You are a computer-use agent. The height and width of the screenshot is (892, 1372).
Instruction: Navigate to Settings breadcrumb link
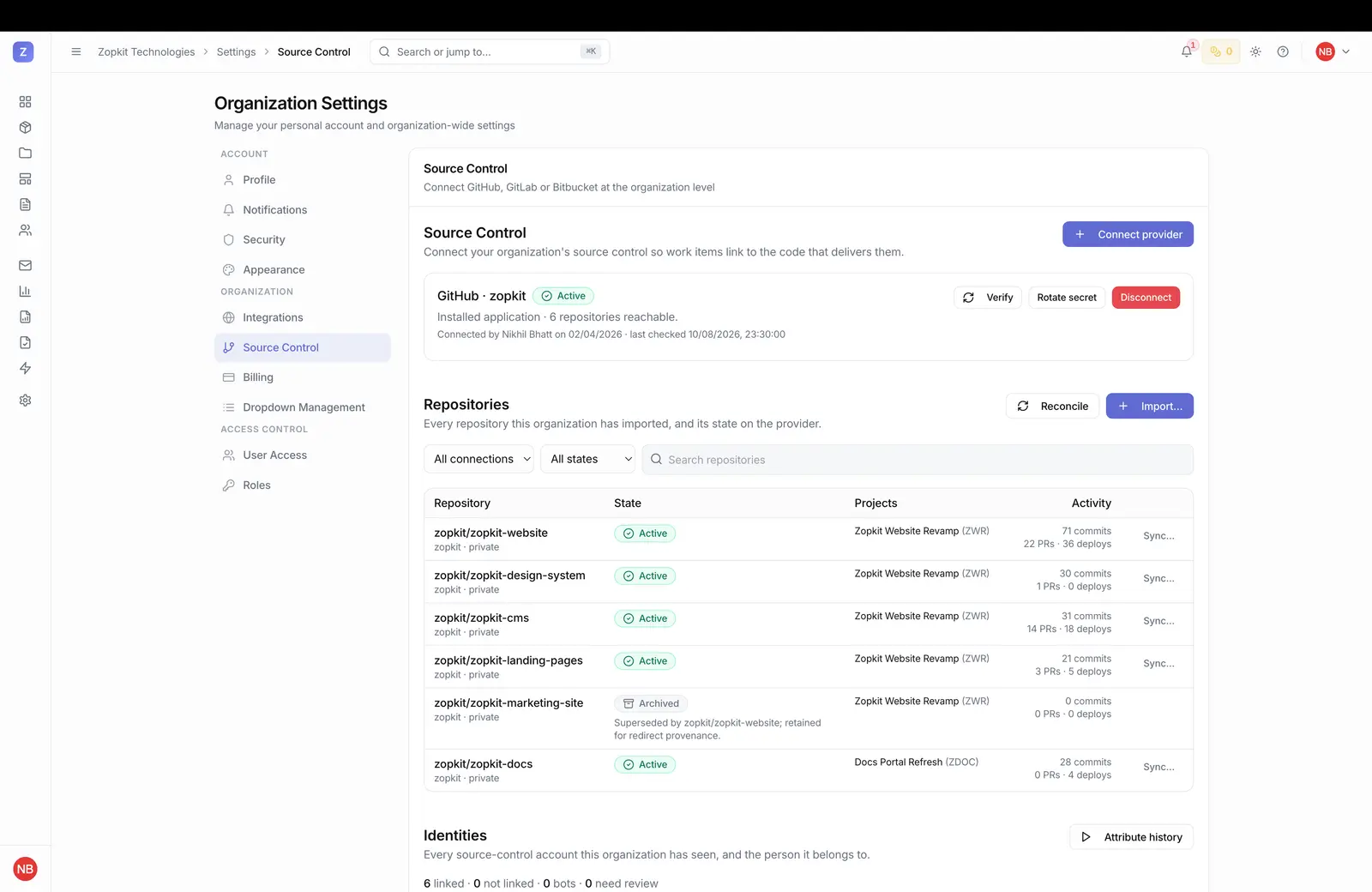[x=237, y=52]
